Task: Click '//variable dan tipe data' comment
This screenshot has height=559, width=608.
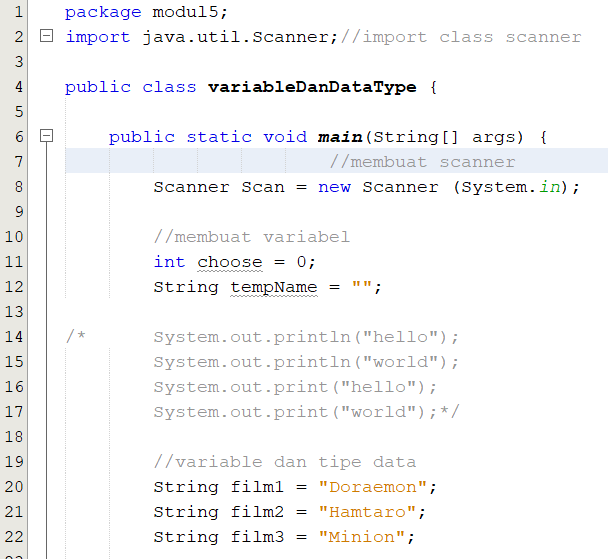Action: (285, 462)
